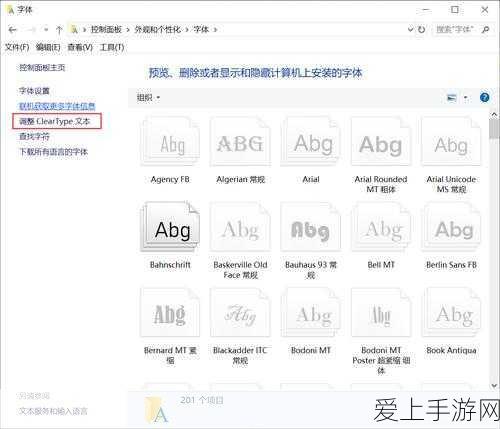Go back with the left arrow
The height and width of the screenshot is (429, 500).
click(x=13, y=30)
